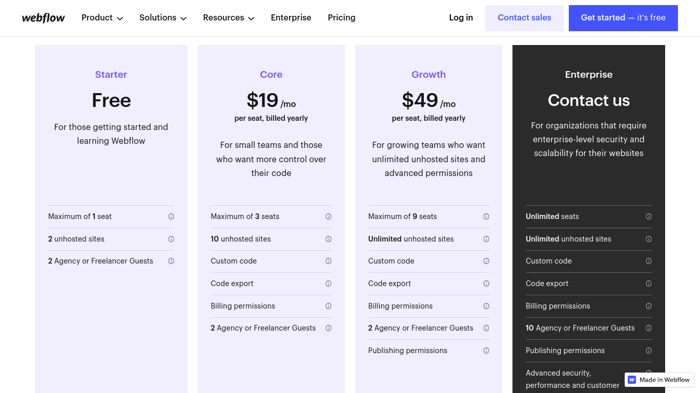700x393 pixels.
Task: Open info icon for Growth Unlimited unhosted sites
Action: pyautogui.click(x=486, y=239)
